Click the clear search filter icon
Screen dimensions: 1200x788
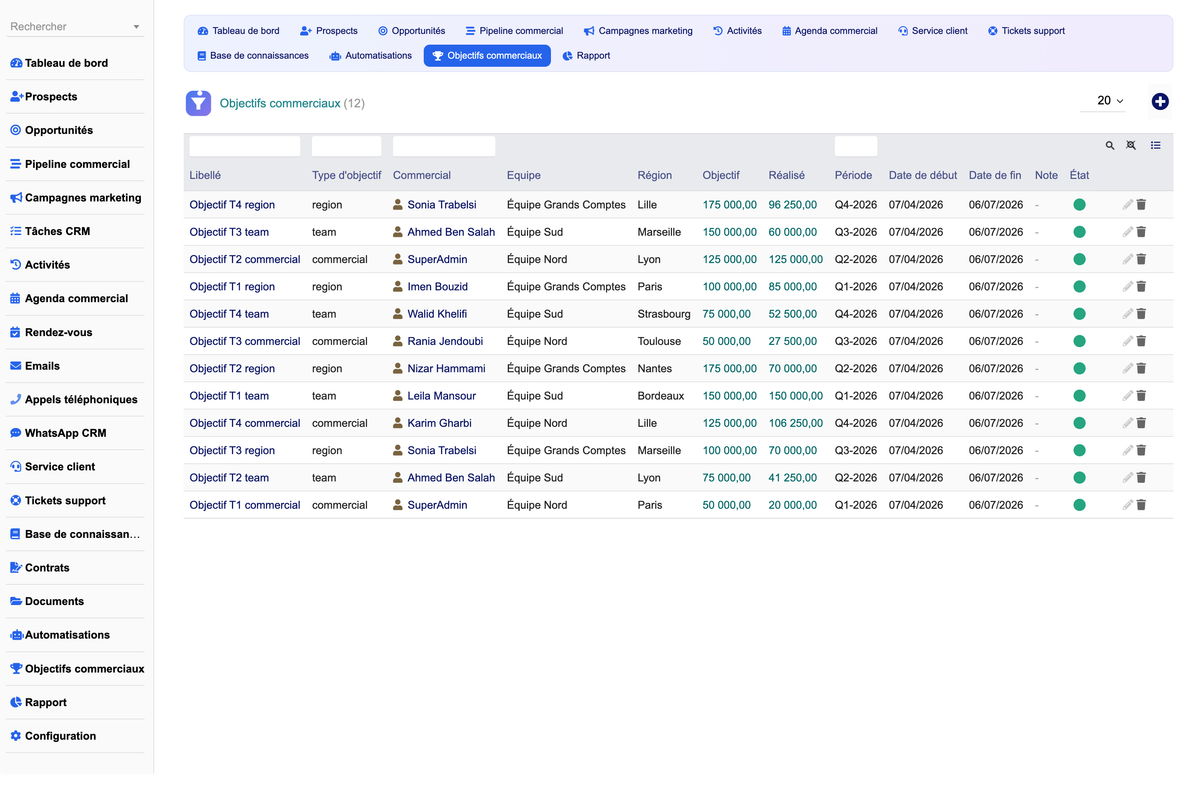coord(1131,146)
